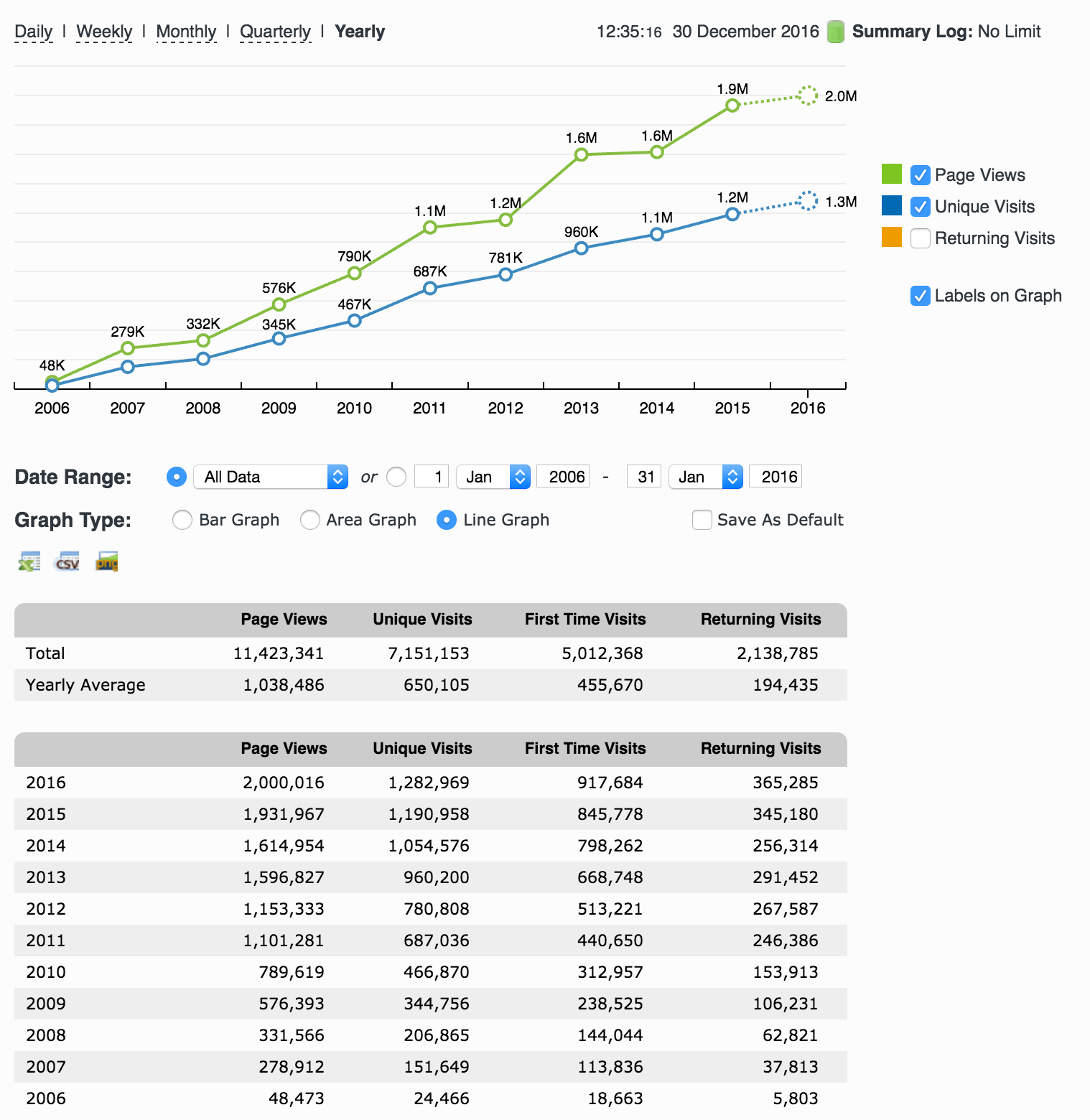Click the 2016 projected Page Views marker
The image size is (1090, 1120).
point(808,95)
